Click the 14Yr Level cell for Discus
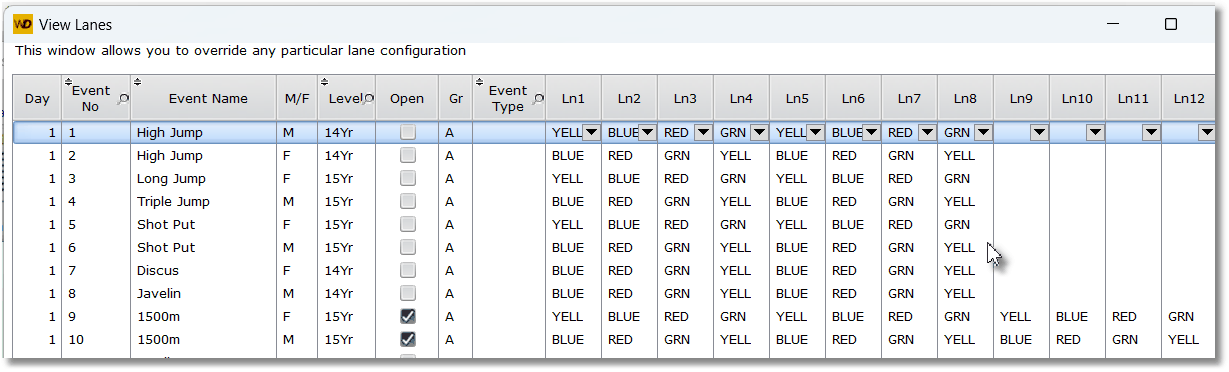Screen dimensions: 1229x372 pyautogui.click(x=346, y=270)
